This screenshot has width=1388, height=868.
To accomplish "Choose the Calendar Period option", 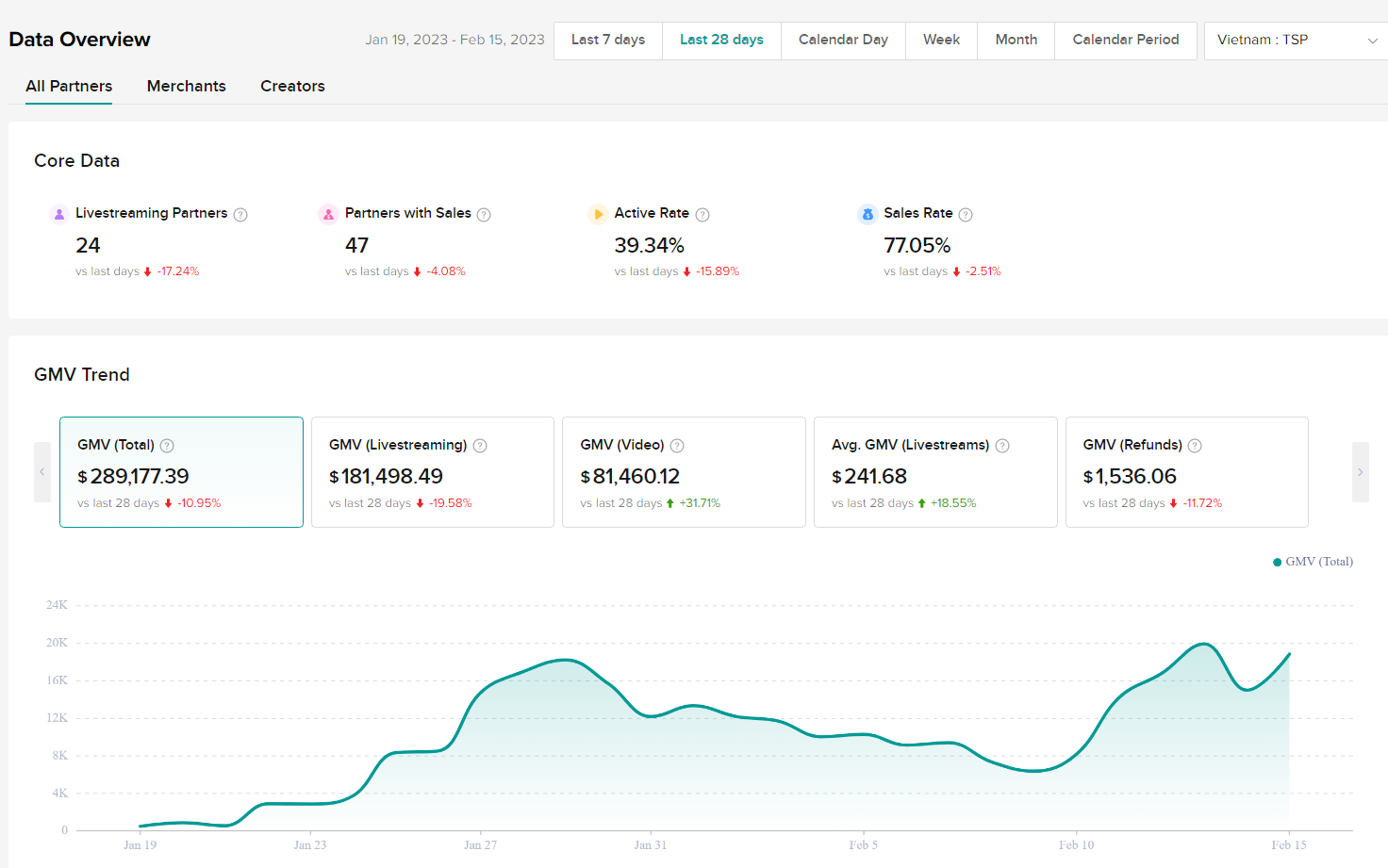I will point(1125,40).
